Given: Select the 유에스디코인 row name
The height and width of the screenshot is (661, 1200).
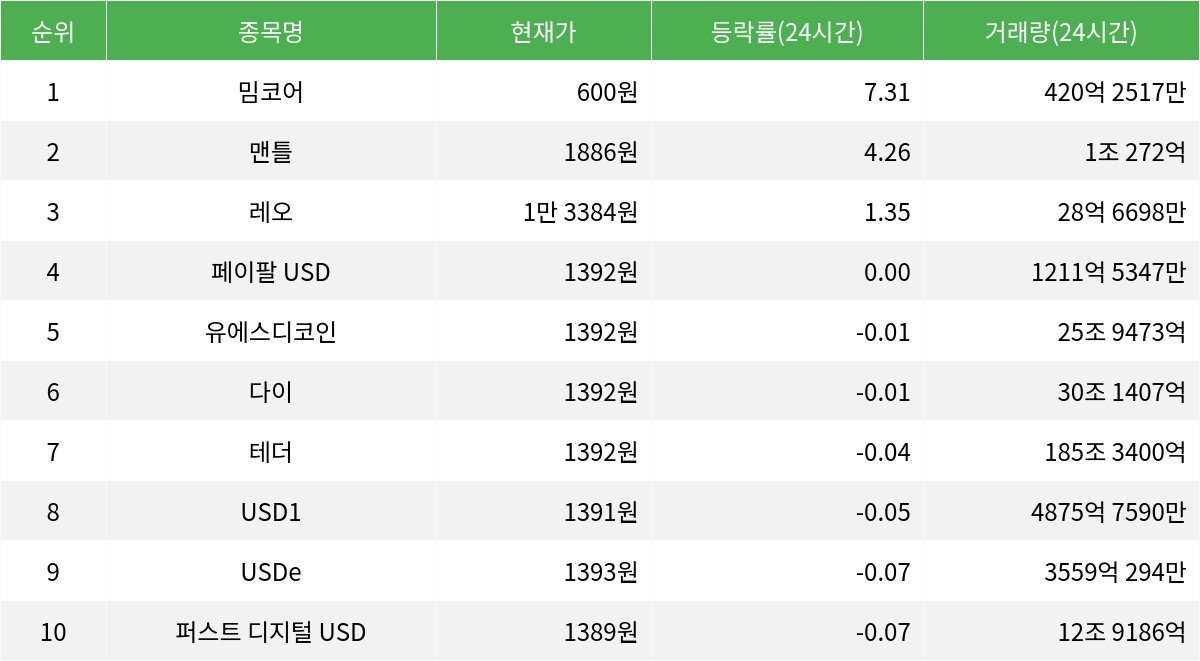Looking at the screenshot, I should click(271, 332).
